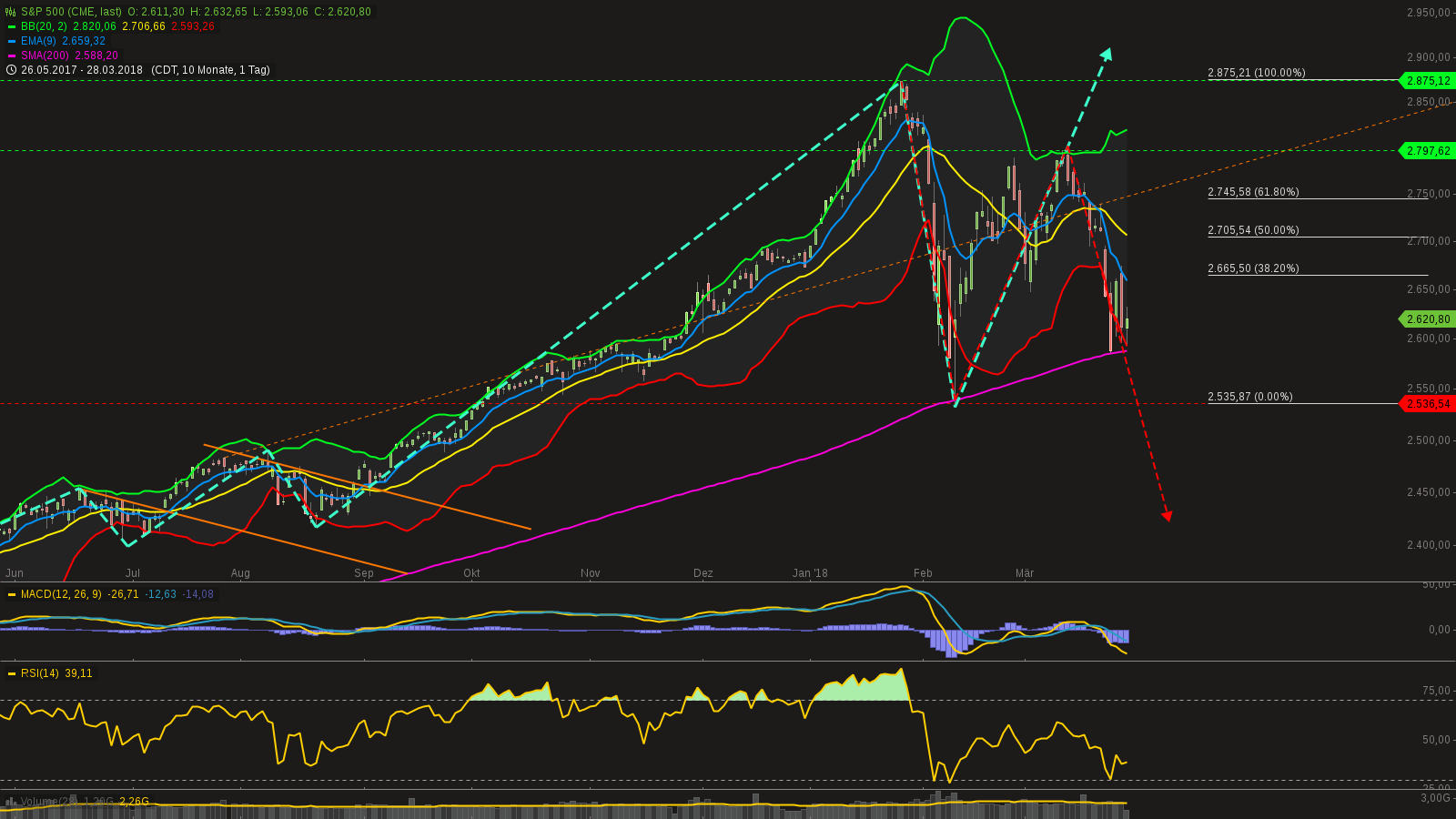The width and height of the screenshot is (1456, 819).
Task: Click the Okt label on the time axis
Action: (x=471, y=573)
